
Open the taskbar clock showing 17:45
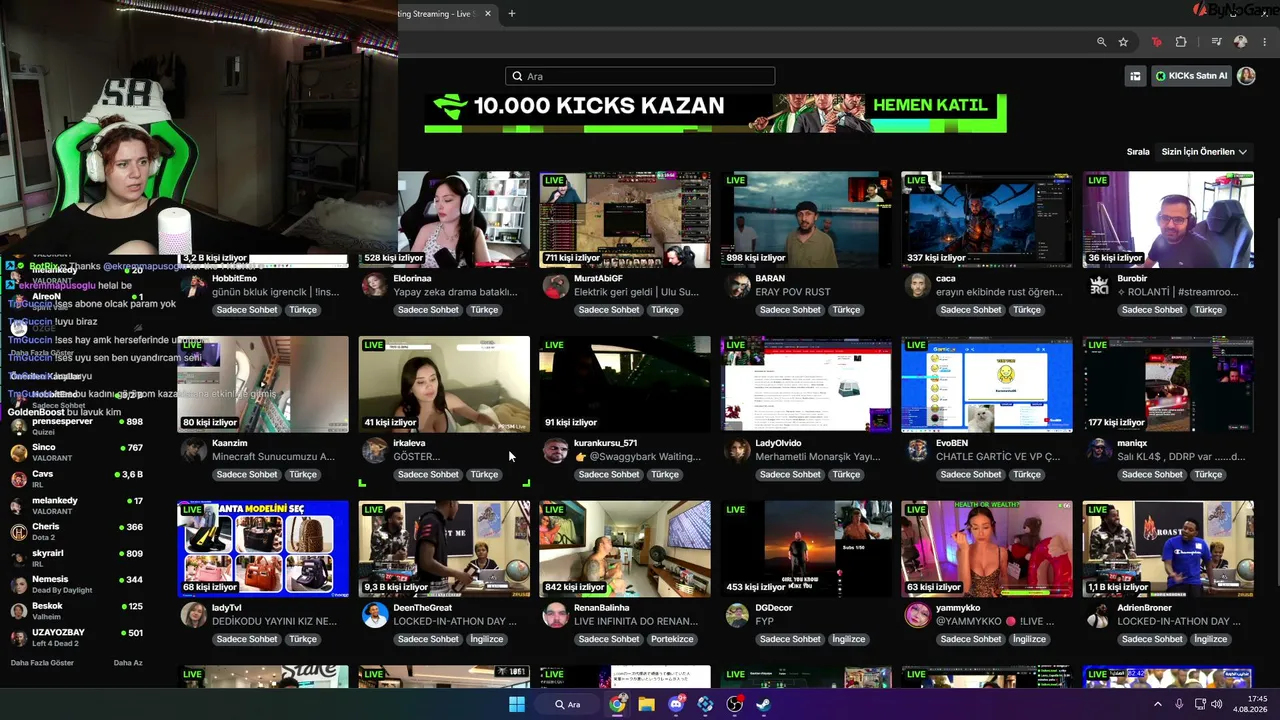click(1250, 704)
